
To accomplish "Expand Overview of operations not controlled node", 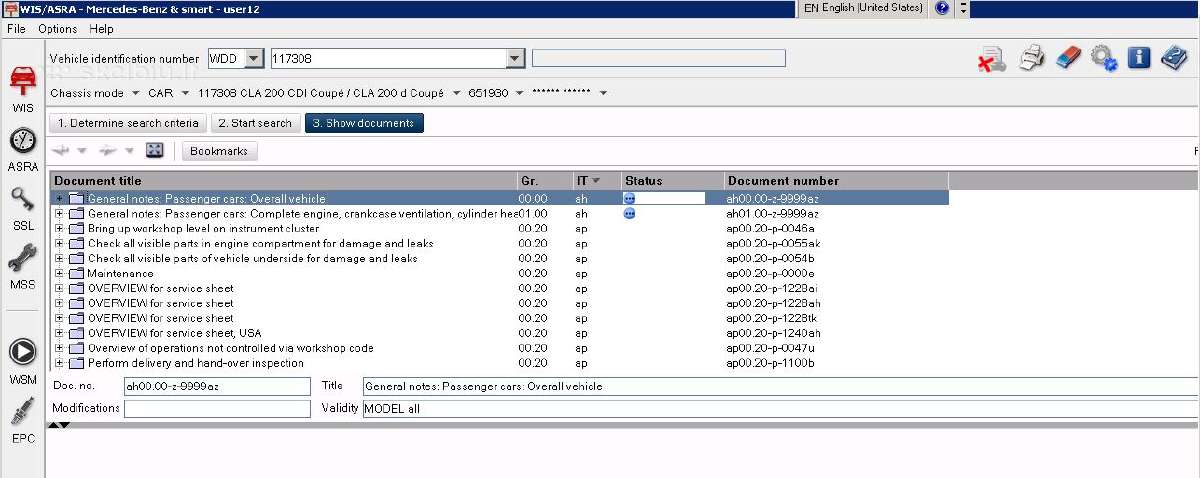I will click(59, 348).
